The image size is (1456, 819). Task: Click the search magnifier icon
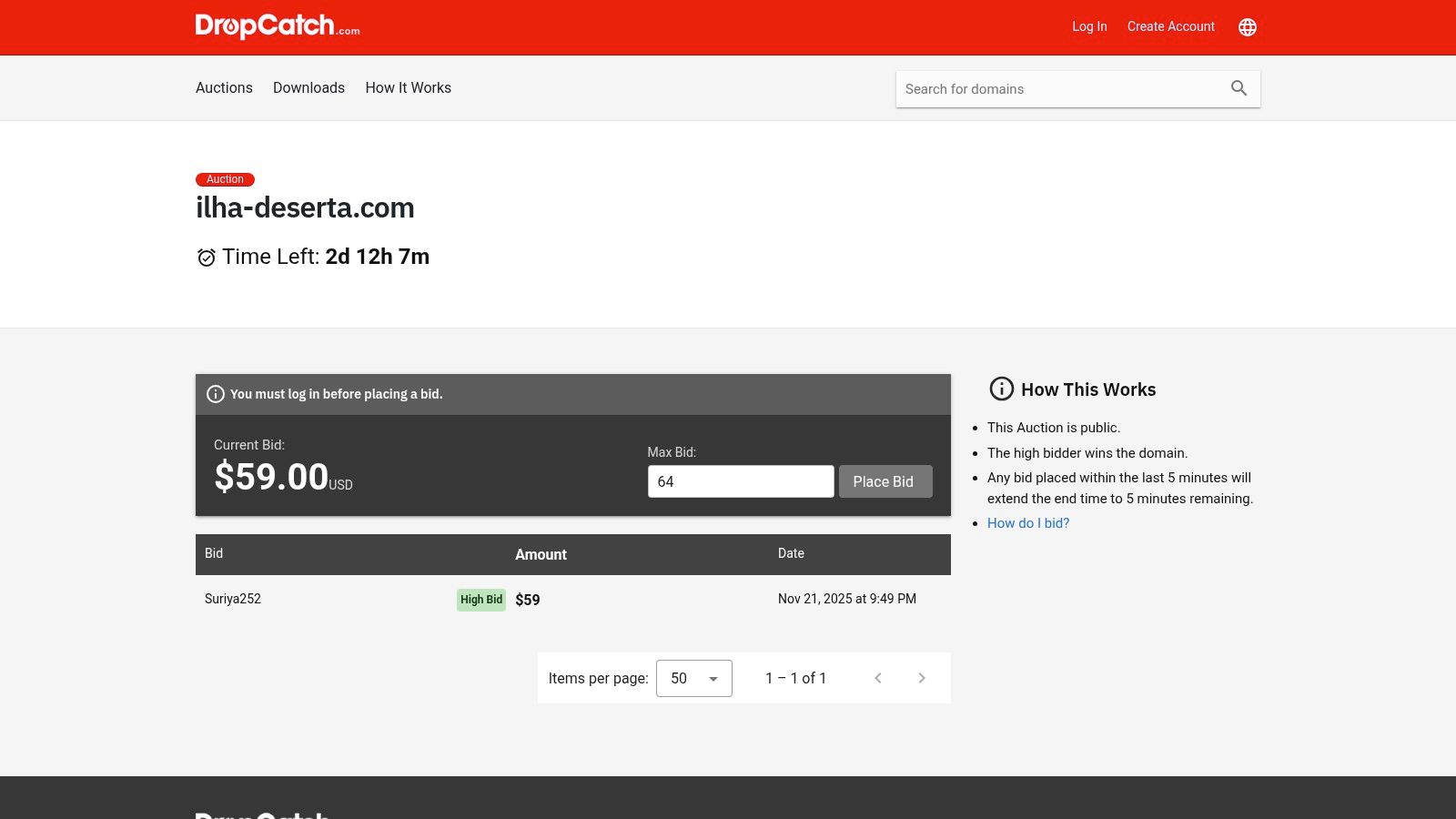[1239, 88]
